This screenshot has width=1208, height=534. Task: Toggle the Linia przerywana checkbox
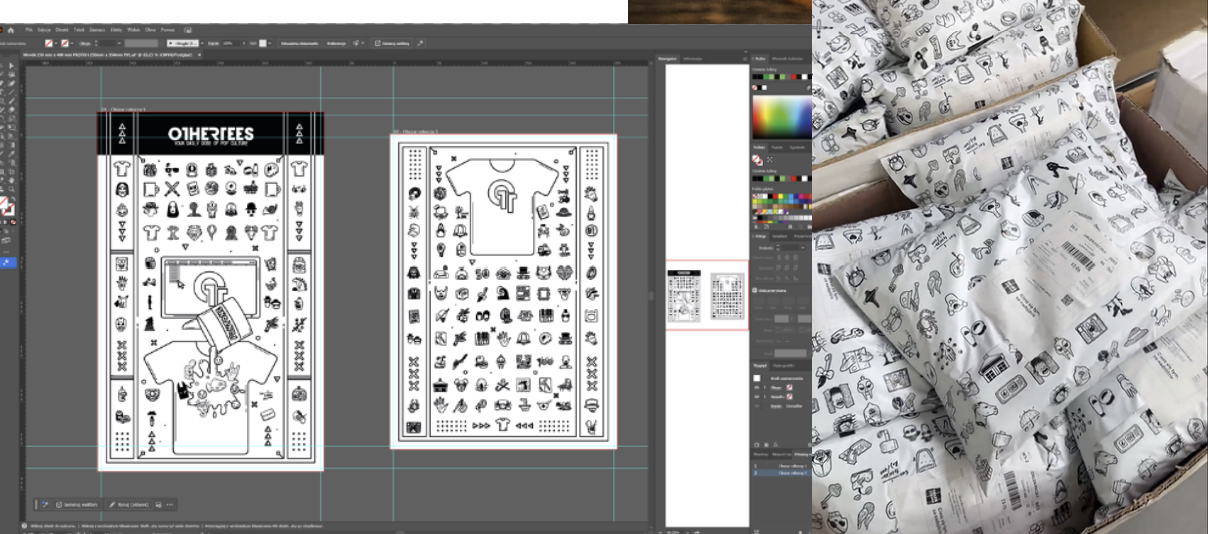pos(755,290)
